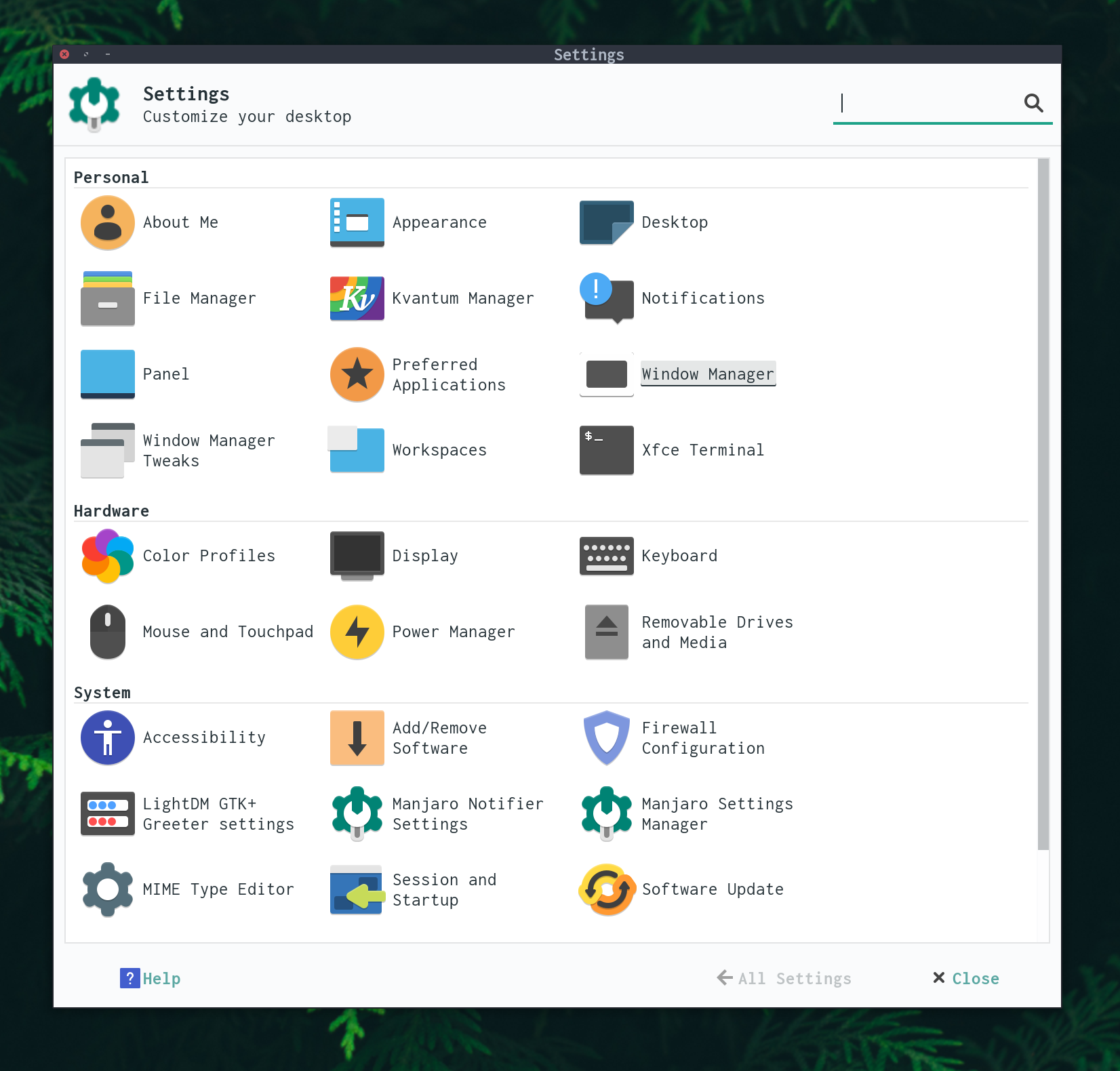Open Software Update icon

point(606,889)
